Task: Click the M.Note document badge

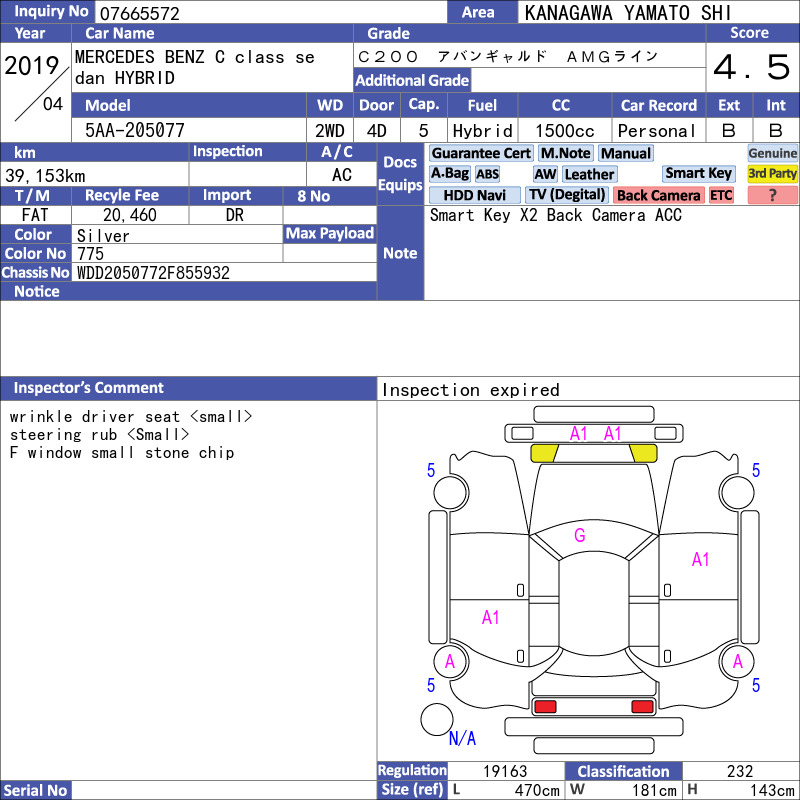Action: 566,153
